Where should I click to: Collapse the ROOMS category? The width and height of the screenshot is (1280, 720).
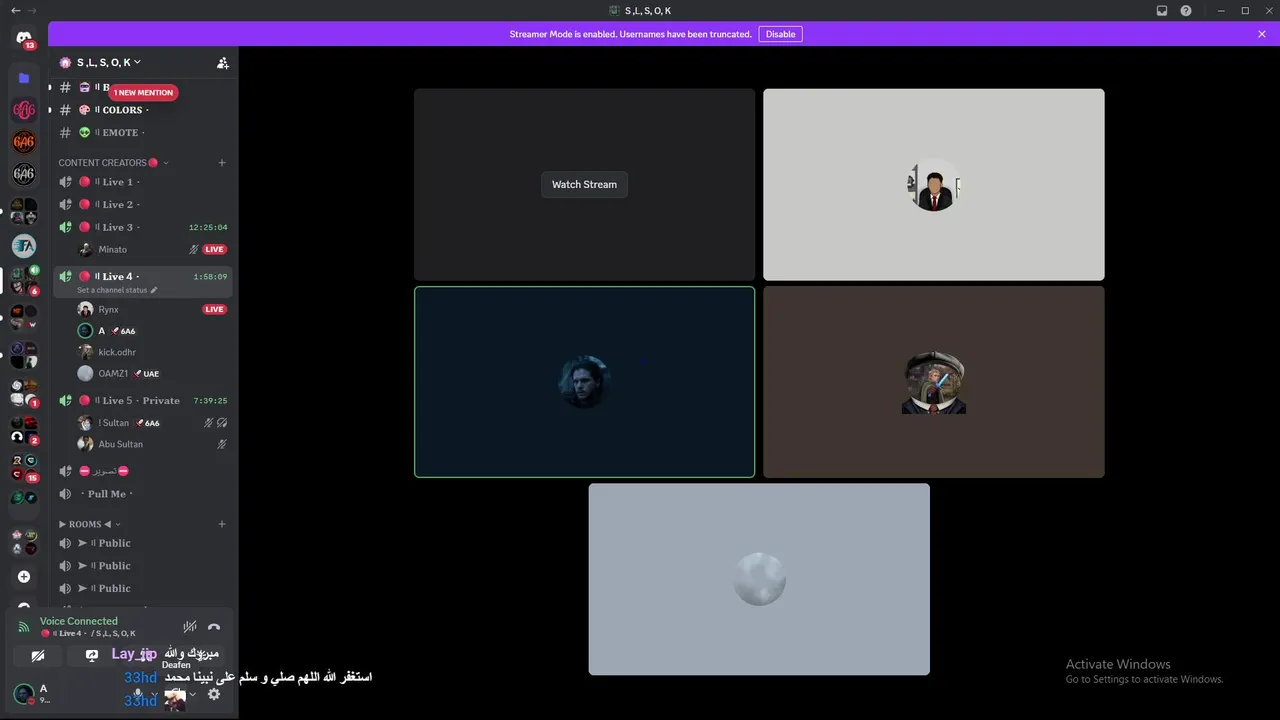pyautogui.click(x=90, y=524)
